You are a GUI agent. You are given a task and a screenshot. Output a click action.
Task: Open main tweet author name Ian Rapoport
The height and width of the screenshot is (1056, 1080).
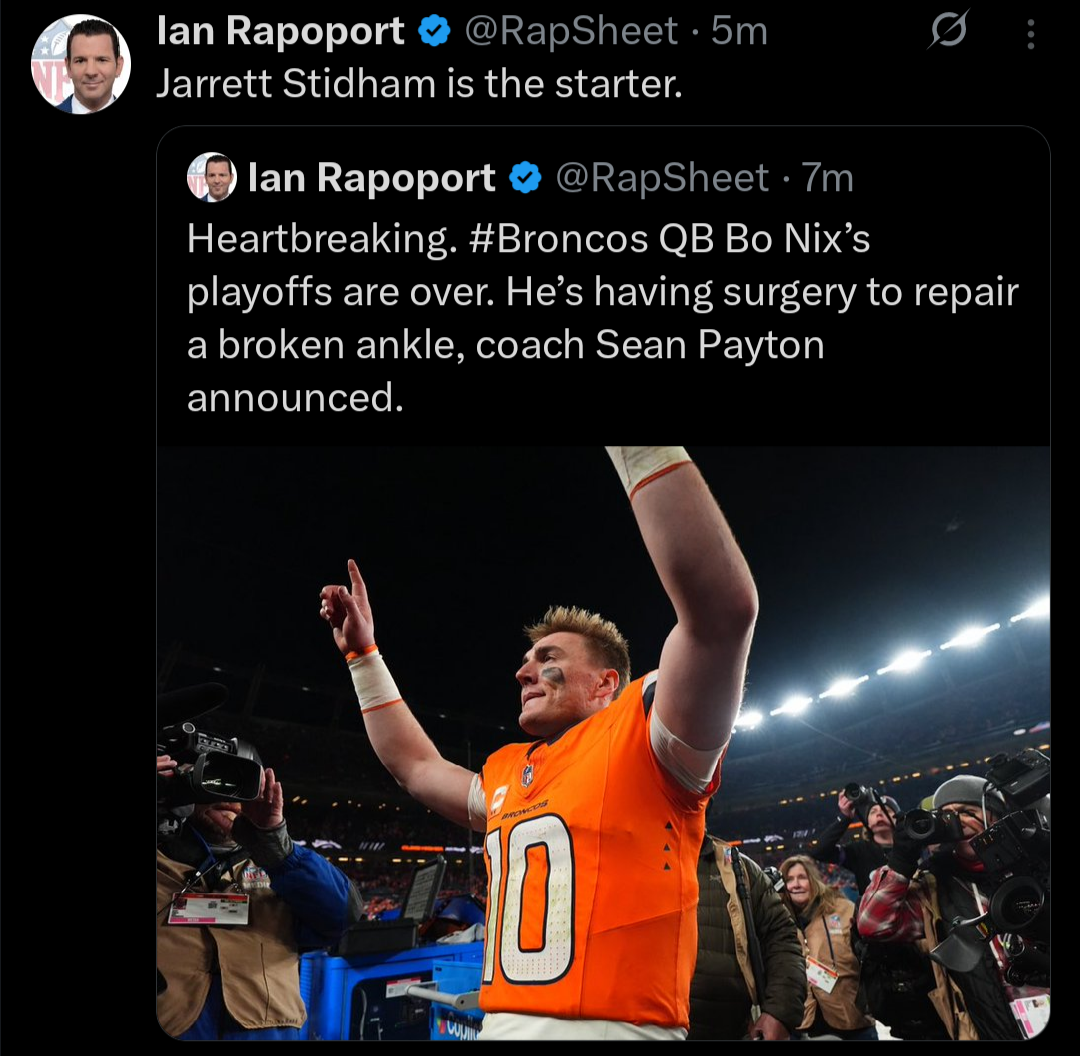[281, 33]
